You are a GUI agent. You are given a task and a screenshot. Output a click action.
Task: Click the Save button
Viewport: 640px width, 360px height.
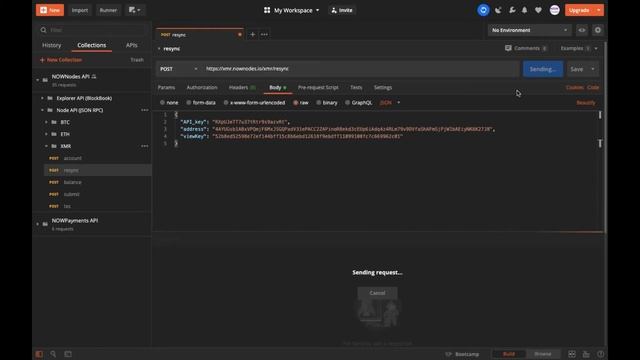(x=576, y=69)
